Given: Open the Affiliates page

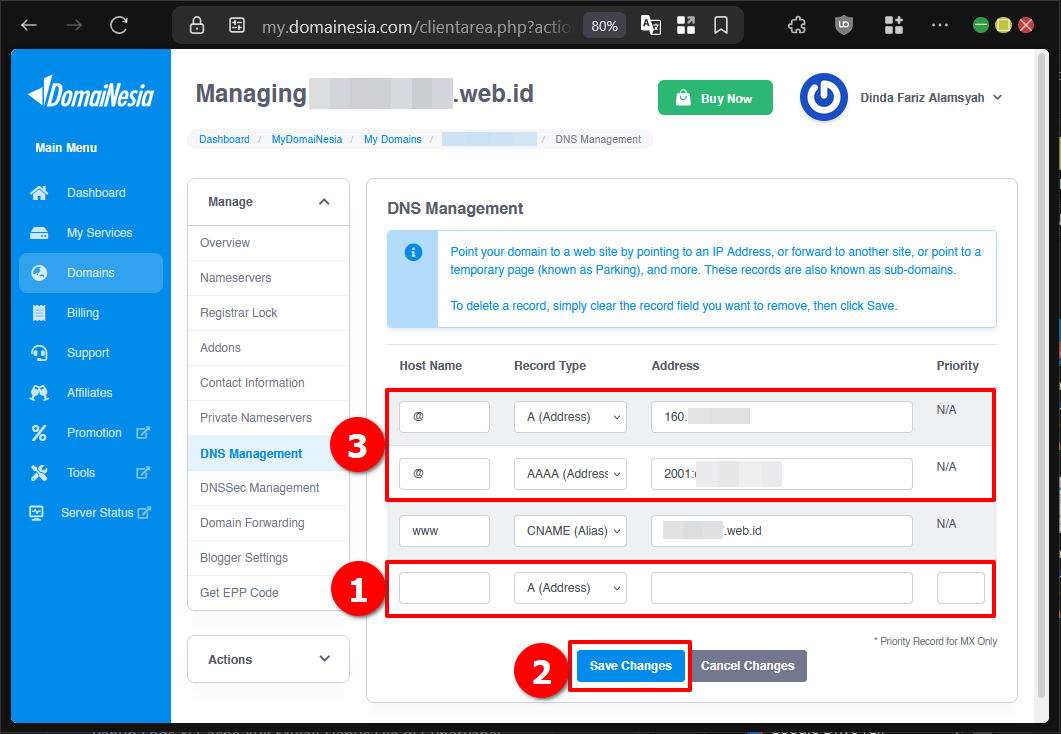Looking at the screenshot, I should coord(91,392).
